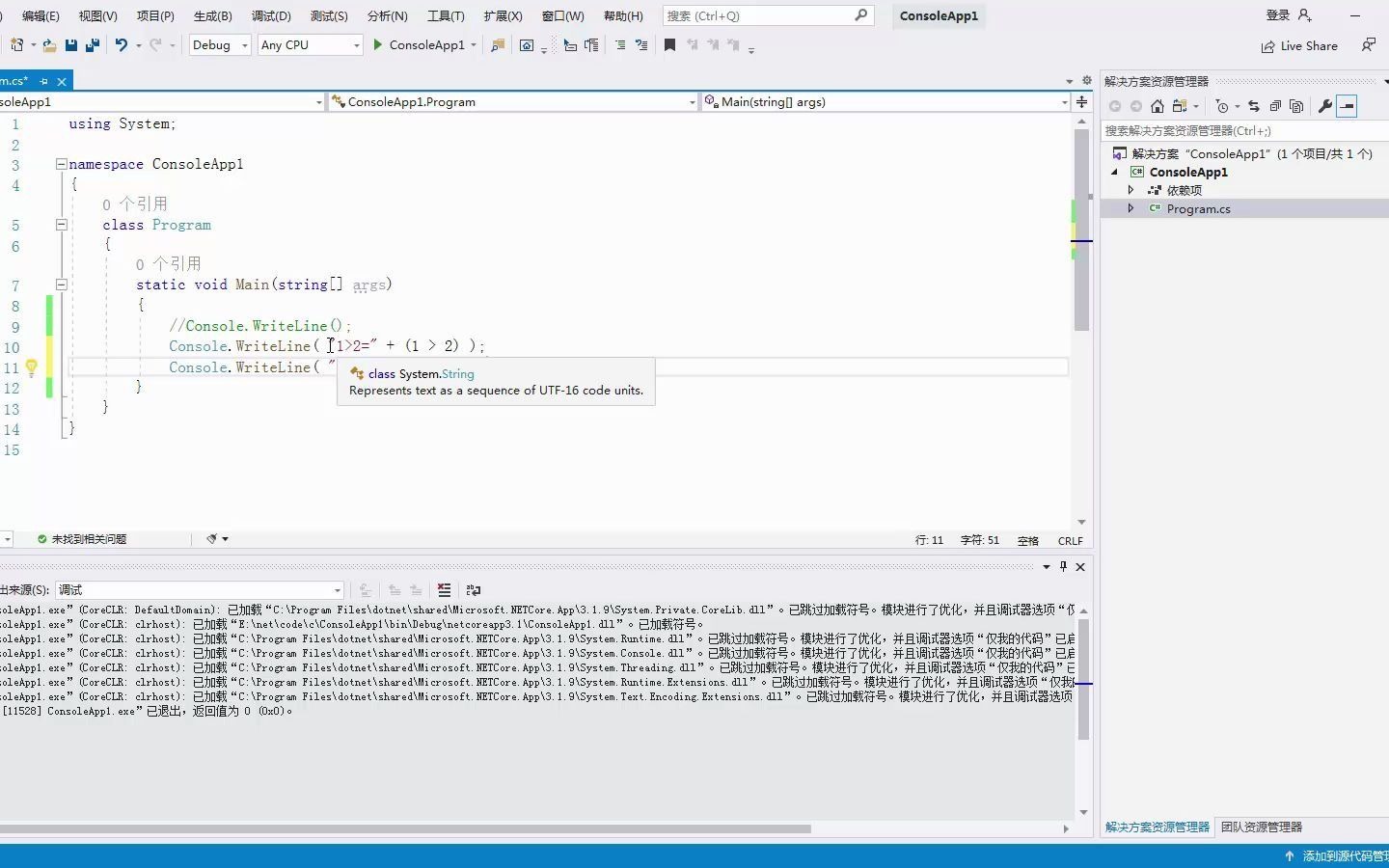Click the CRLF line ending indicator
Viewport: 1389px width, 868px height.
pyautogui.click(x=1070, y=540)
